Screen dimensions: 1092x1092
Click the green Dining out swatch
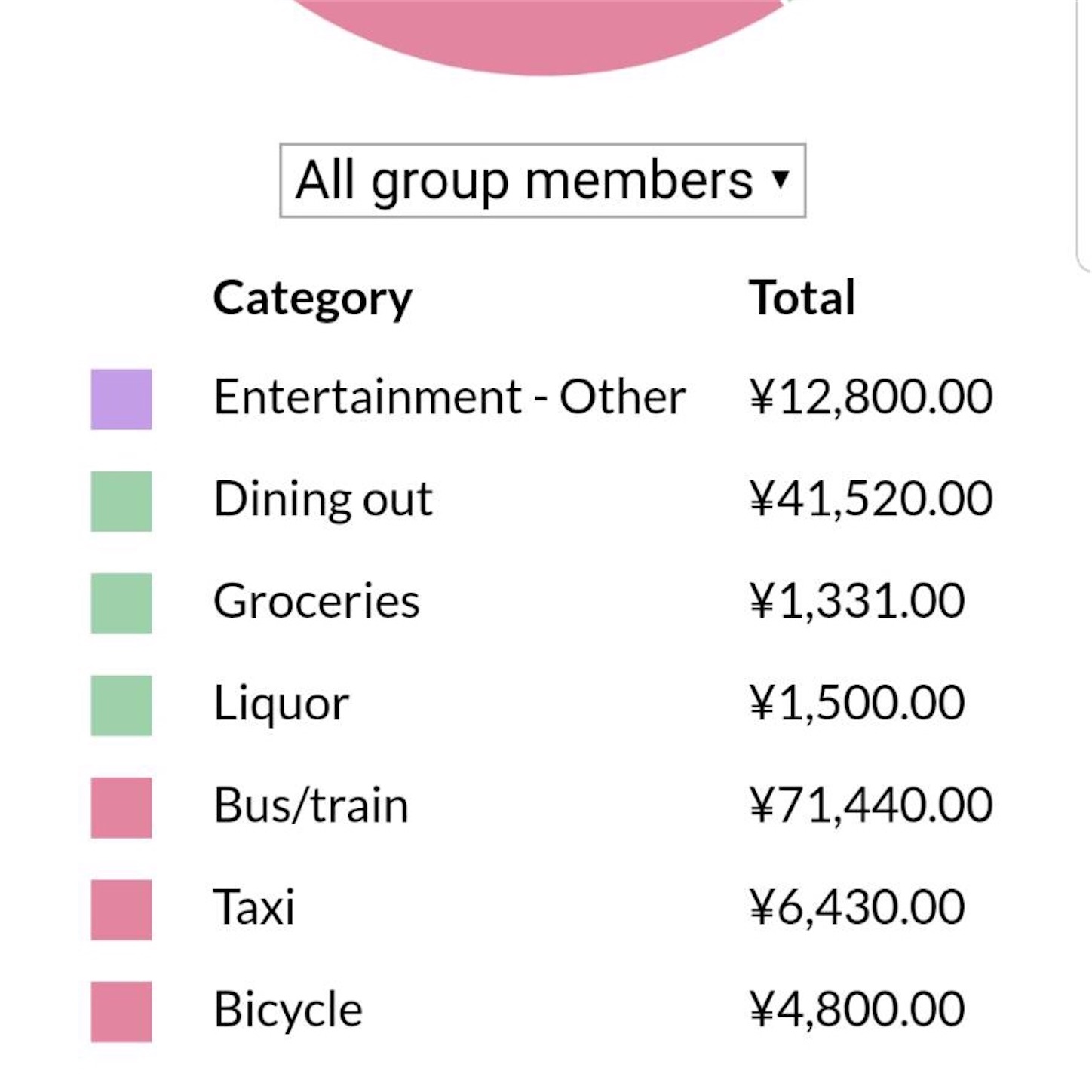click(121, 502)
